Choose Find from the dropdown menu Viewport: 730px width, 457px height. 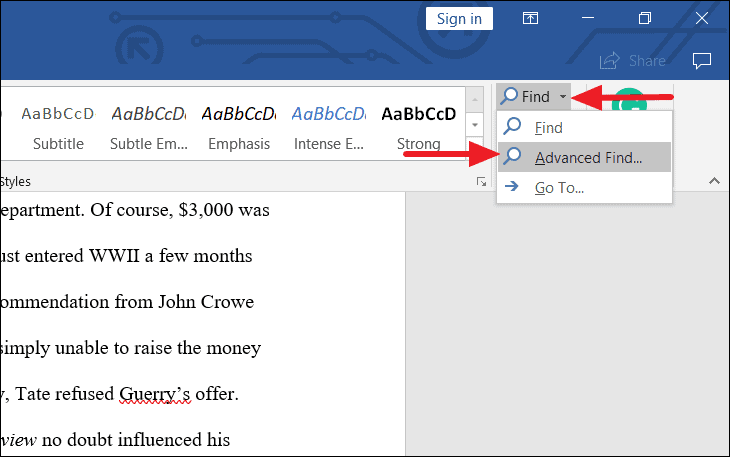(584, 128)
